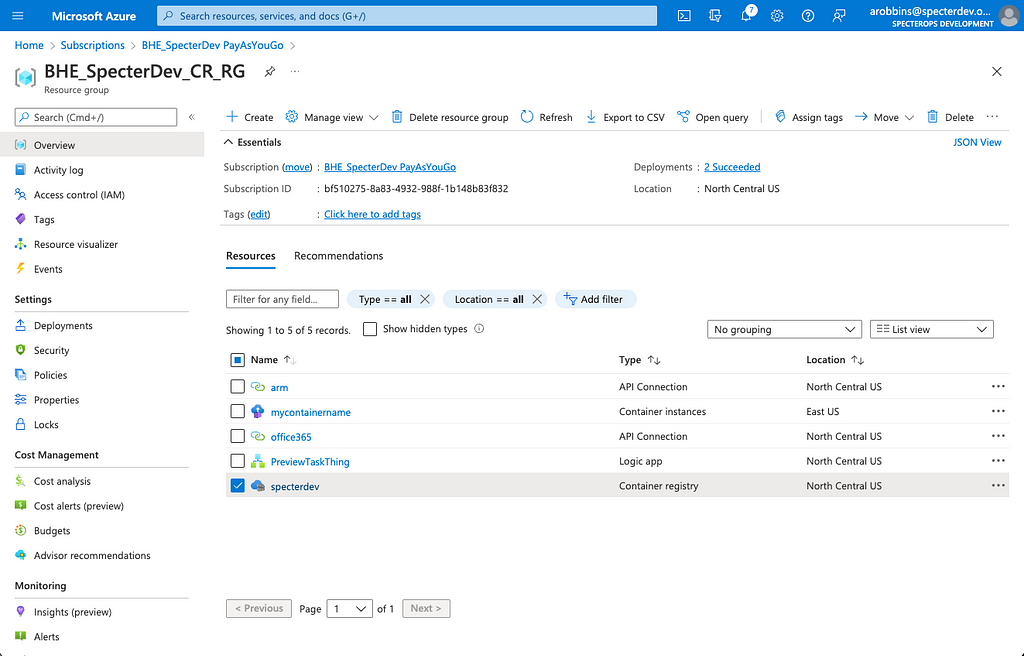Viewport: 1024px width, 656px height.
Task: Click the Create plus button
Action: [249, 117]
